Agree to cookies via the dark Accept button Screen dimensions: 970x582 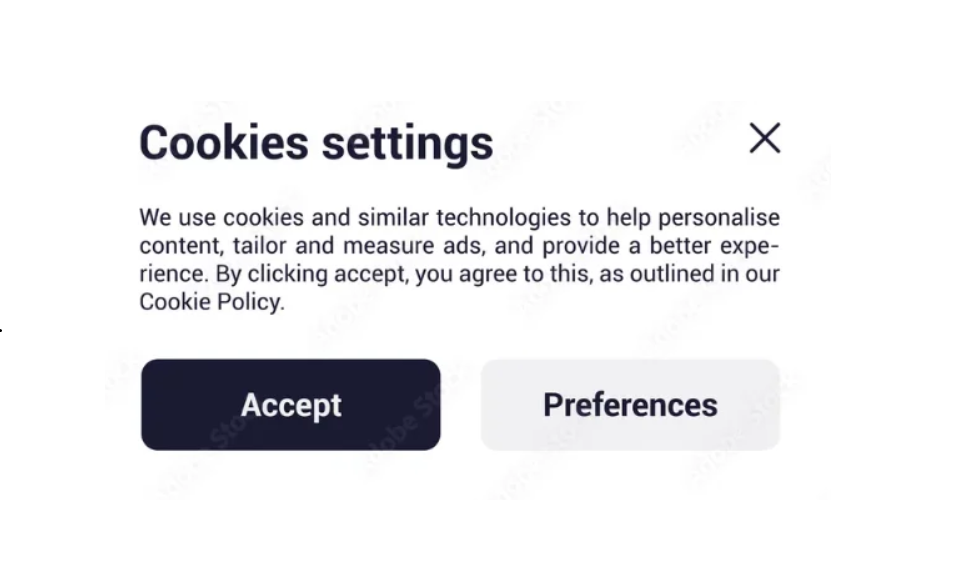[290, 405]
